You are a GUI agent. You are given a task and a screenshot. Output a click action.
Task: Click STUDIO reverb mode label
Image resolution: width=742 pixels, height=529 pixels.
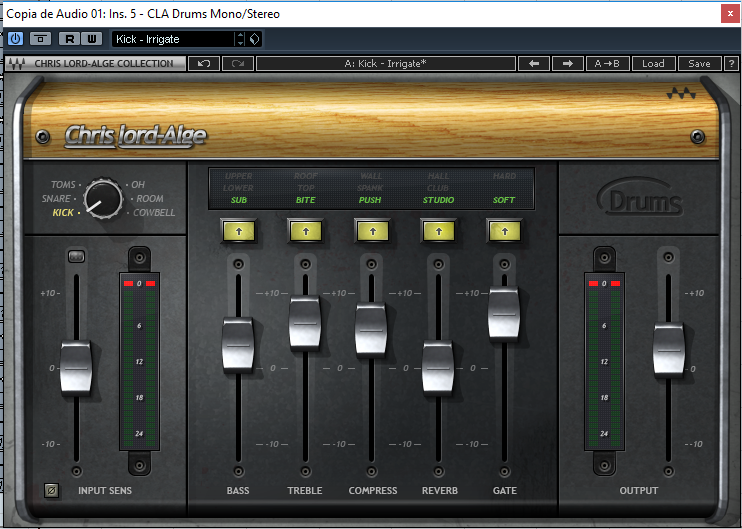438,200
